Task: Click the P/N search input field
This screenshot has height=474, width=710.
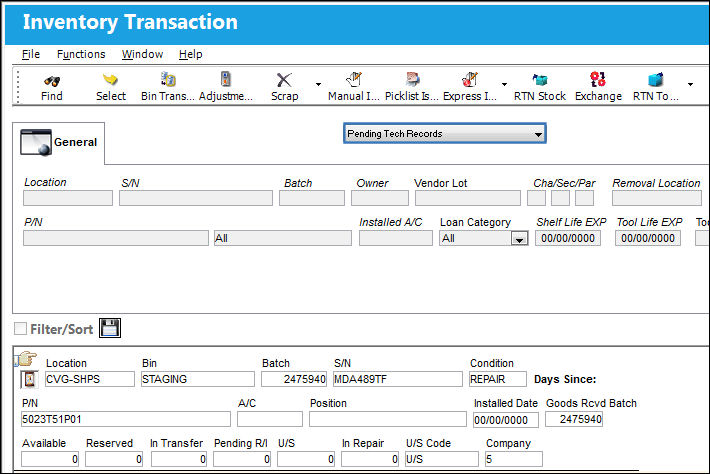Action: pos(116,238)
